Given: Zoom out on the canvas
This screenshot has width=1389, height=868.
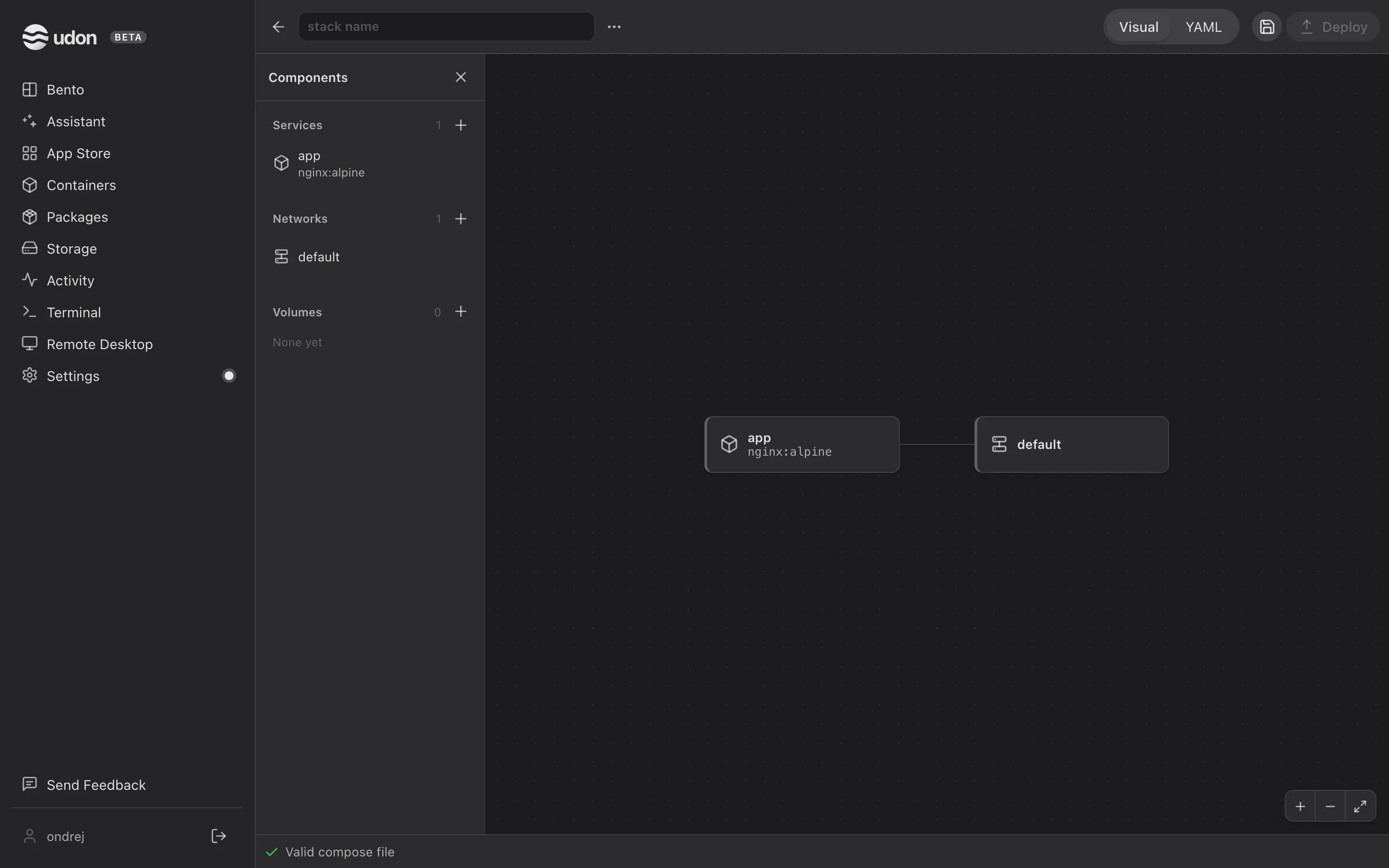Looking at the screenshot, I should coord(1330,807).
